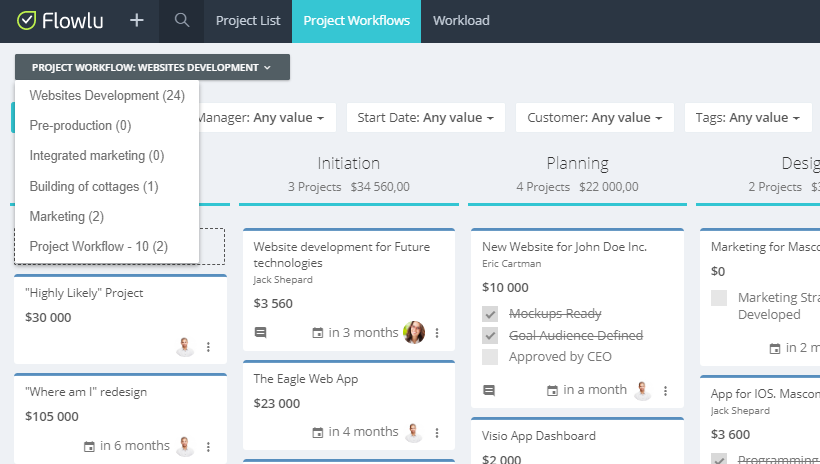Click assignee avatar on The Eagle Web App

pyautogui.click(x=413, y=433)
